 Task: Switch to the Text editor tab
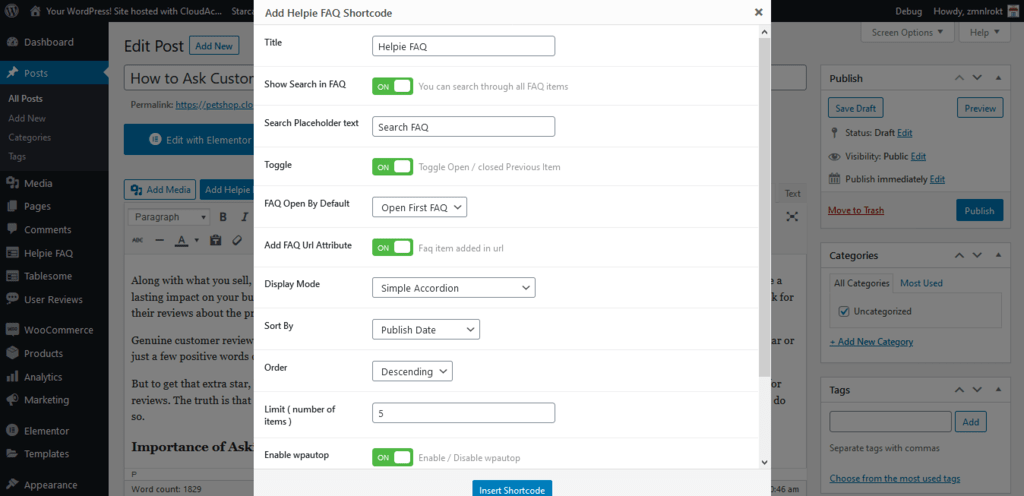coord(792,193)
